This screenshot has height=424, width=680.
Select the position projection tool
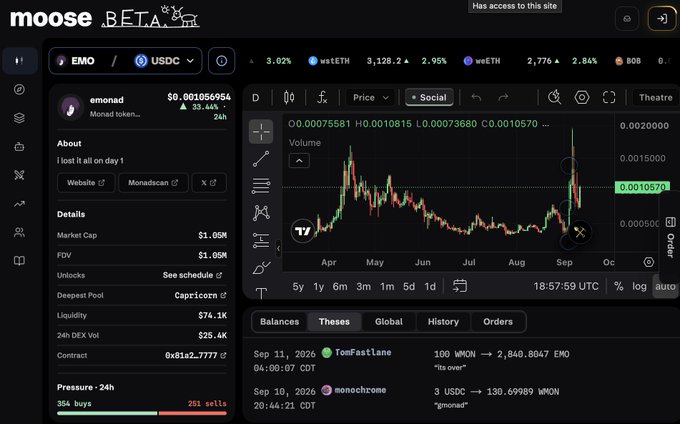point(261,240)
